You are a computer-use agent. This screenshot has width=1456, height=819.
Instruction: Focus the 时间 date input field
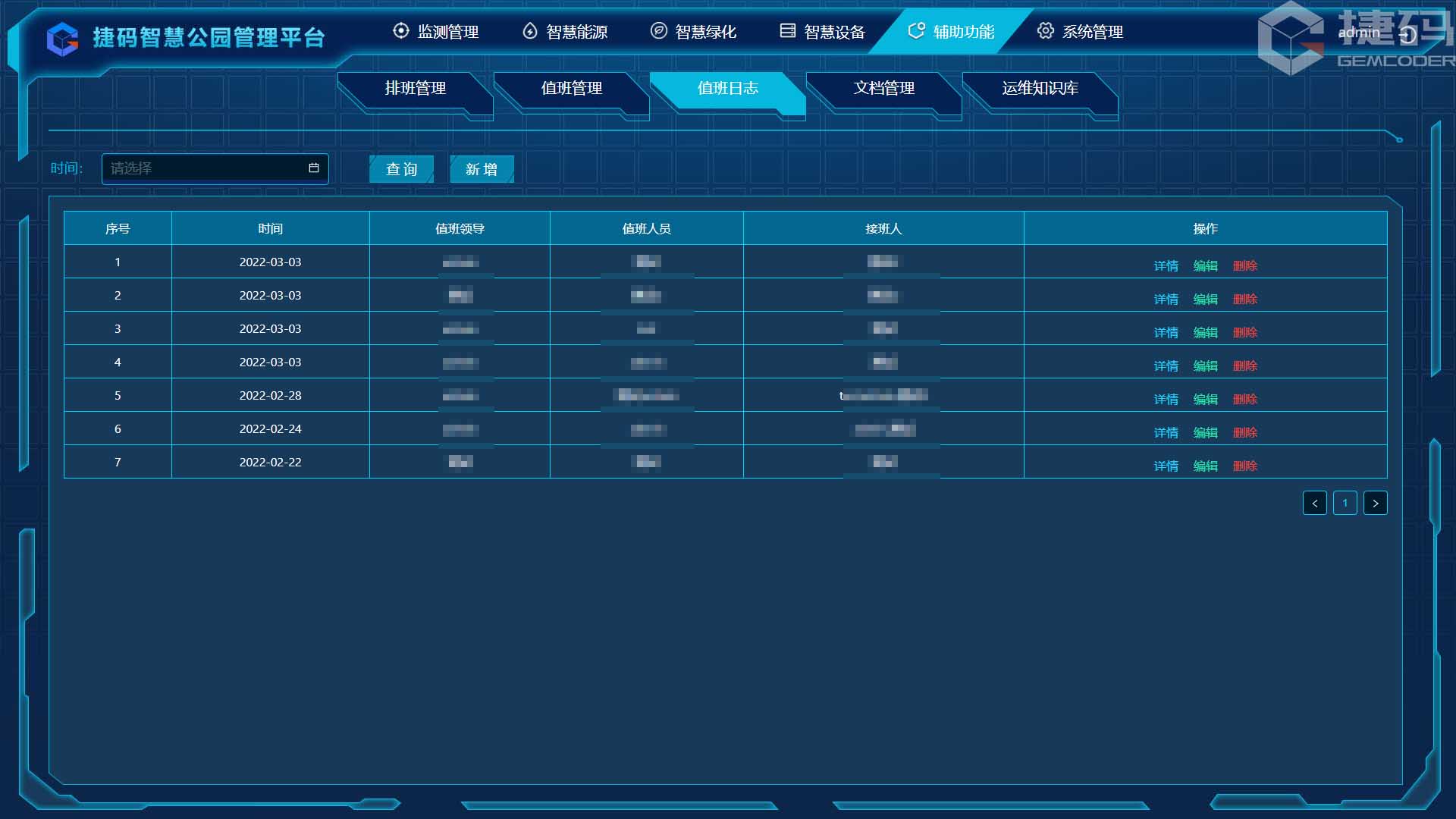tap(205, 168)
